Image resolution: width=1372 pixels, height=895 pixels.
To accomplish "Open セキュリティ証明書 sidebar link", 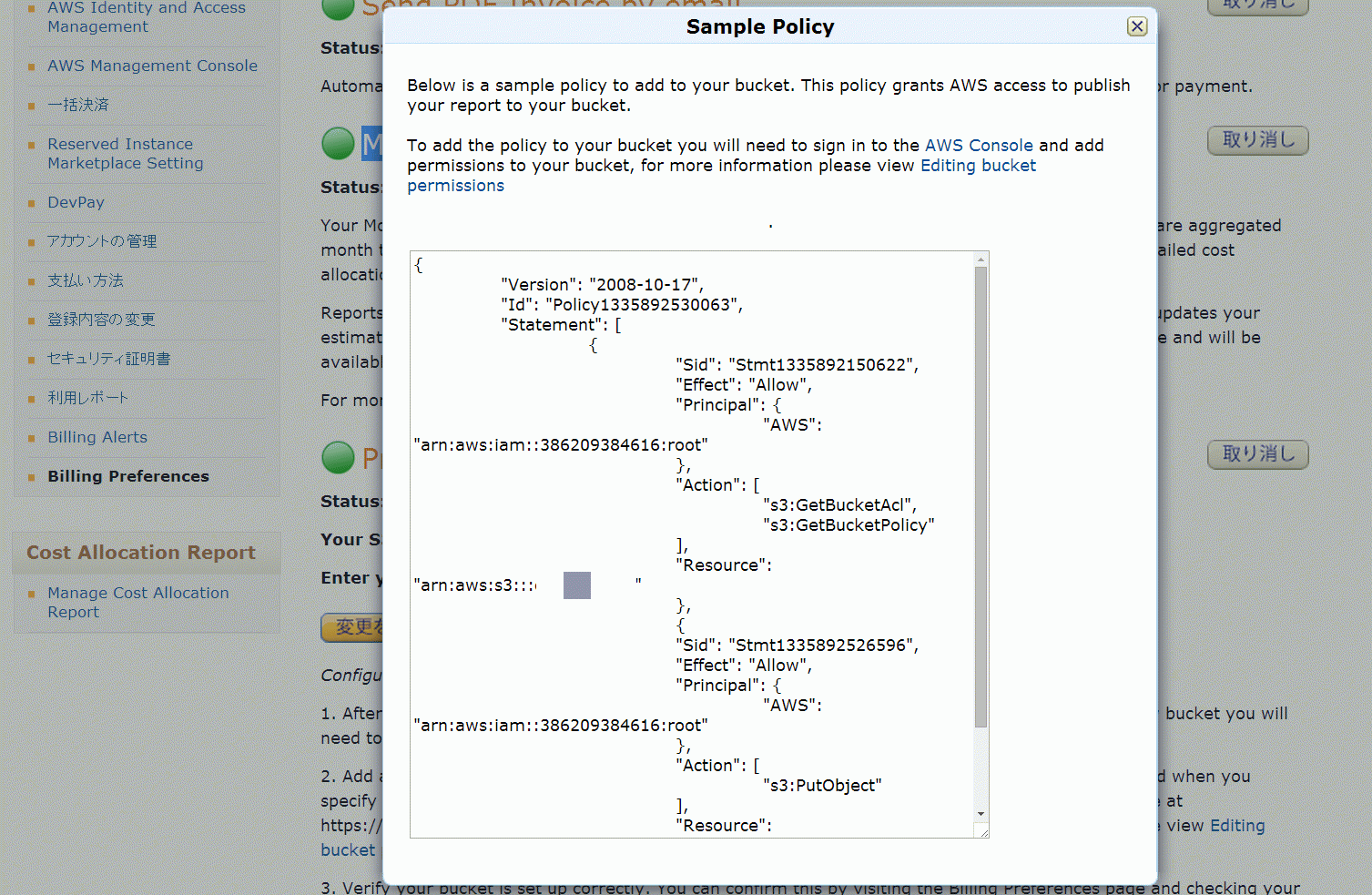I will pos(109,359).
